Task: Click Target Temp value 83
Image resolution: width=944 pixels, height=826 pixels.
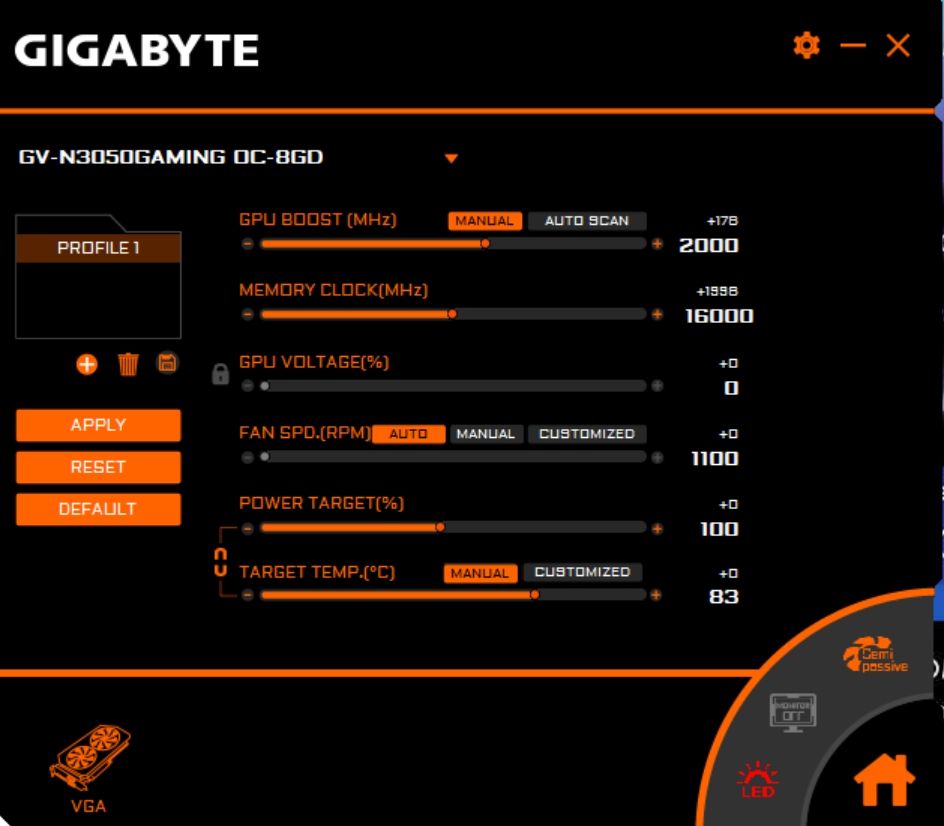Action: [x=724, y=597]
